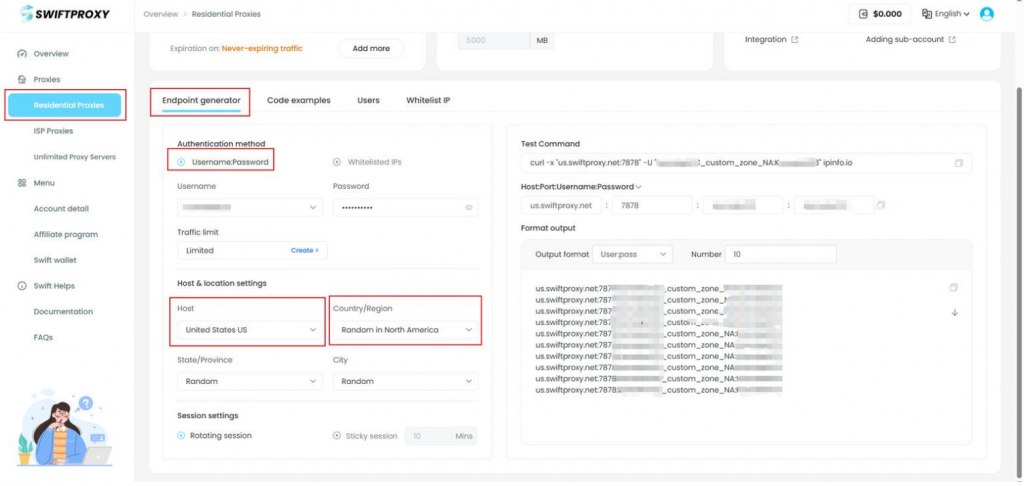The image size is (1024, 486).
Task: Enable the Sticky session option
Action: 337,436
